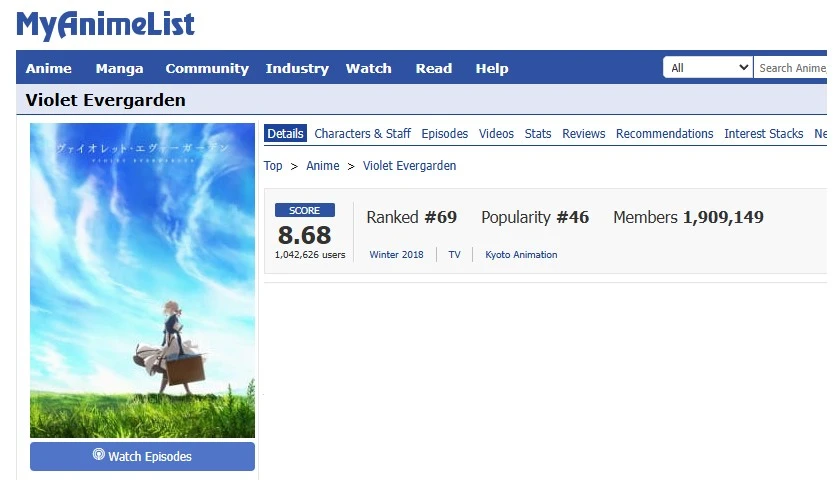Image resolution: width=835 pixels, height=486 pixels.
Task: Click the Search Anime input field
Action: (x=792, y=68)
